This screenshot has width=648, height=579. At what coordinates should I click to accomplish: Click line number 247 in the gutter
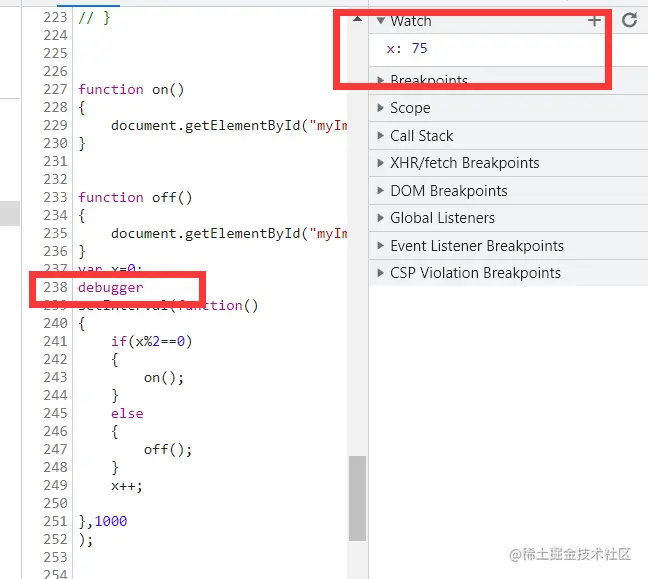[55, 449]
